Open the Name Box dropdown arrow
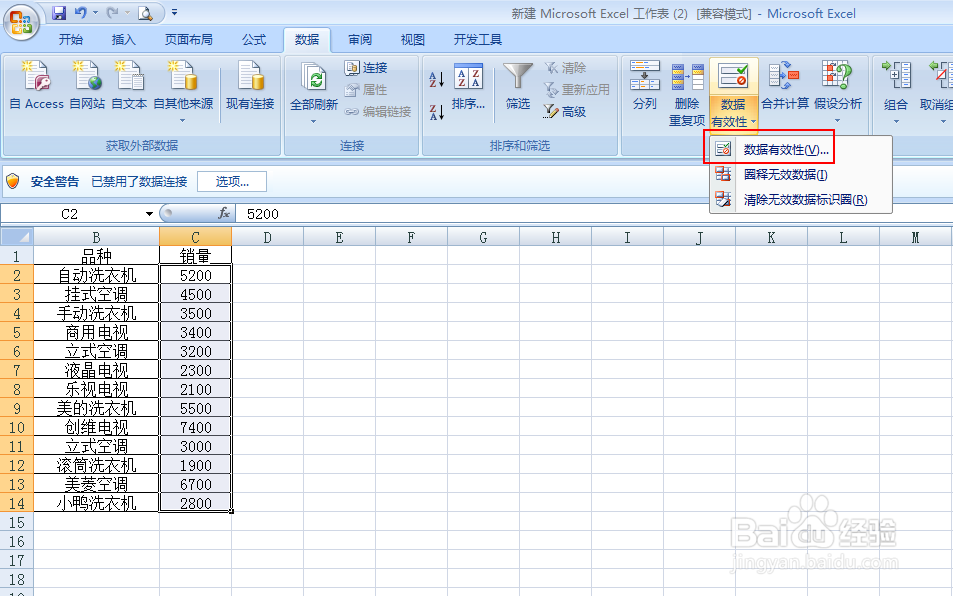Screen dimensions: 953x596 [149, 214]
